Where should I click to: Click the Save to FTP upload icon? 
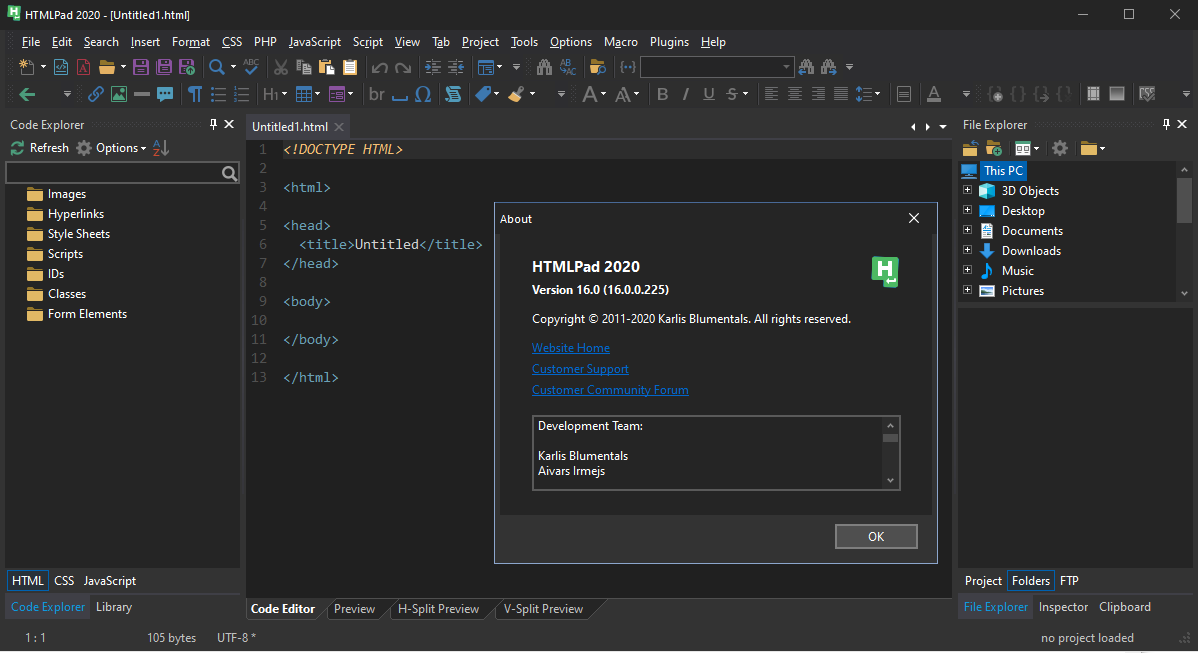[x=186, y=67]
